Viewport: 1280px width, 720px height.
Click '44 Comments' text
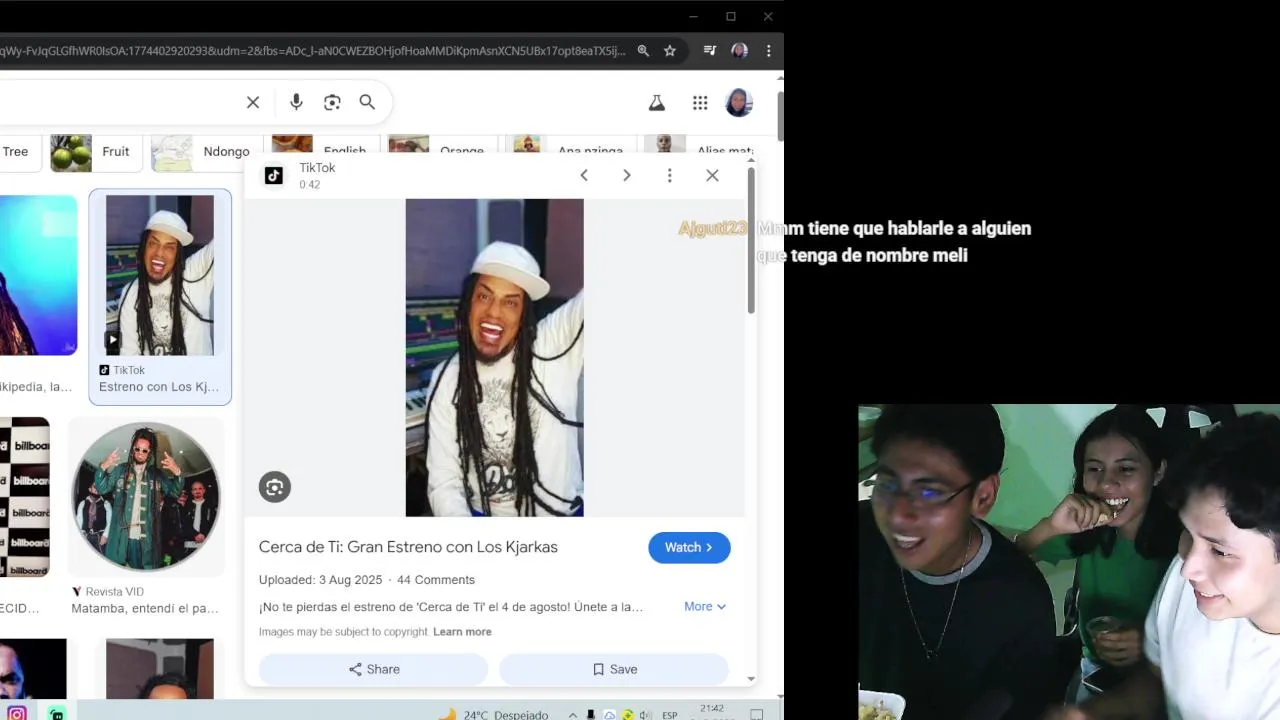(x=436, y=580)
